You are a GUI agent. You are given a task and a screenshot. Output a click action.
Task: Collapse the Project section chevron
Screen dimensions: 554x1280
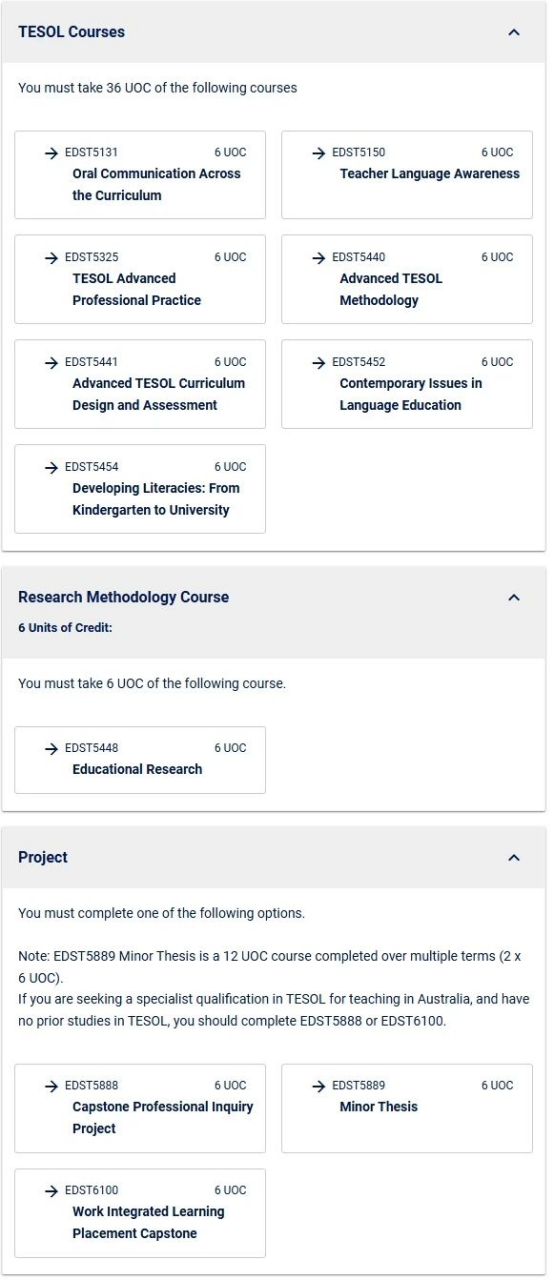tap(514, 858)
